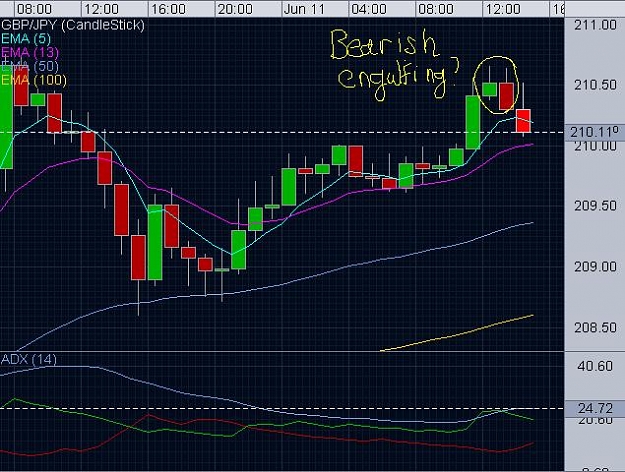Click the 20:00 time axis label
This screenshot has height=472, width=625.
[x=235, y=9]
